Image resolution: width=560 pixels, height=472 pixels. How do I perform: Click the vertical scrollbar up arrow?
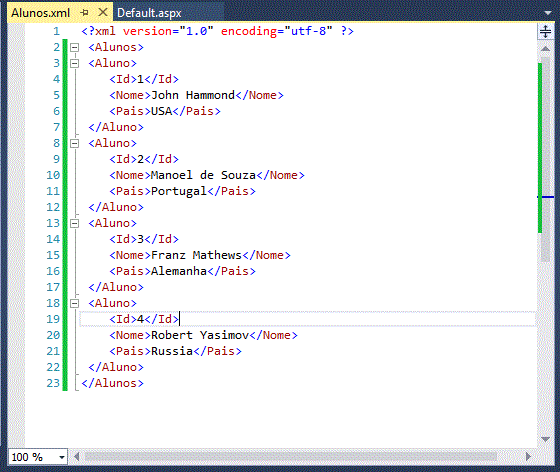[x=545, y=49]
